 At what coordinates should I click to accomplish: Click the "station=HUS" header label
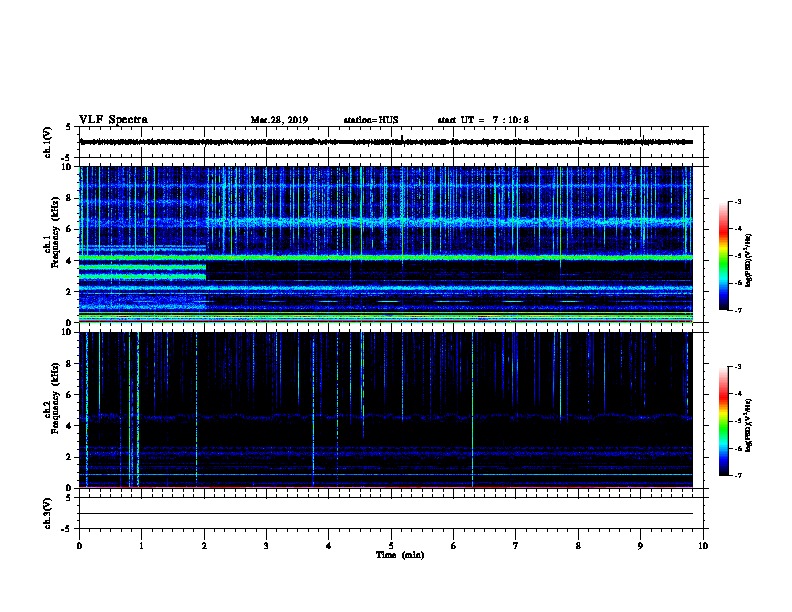tap(371, 120)
